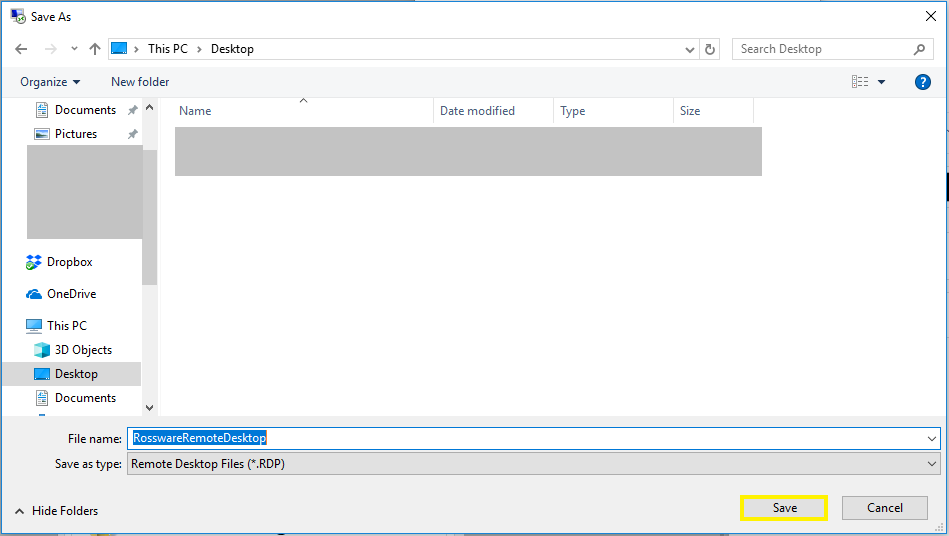Click the Cancel button
The image size is (949, 536).
(x=884, y=508)
